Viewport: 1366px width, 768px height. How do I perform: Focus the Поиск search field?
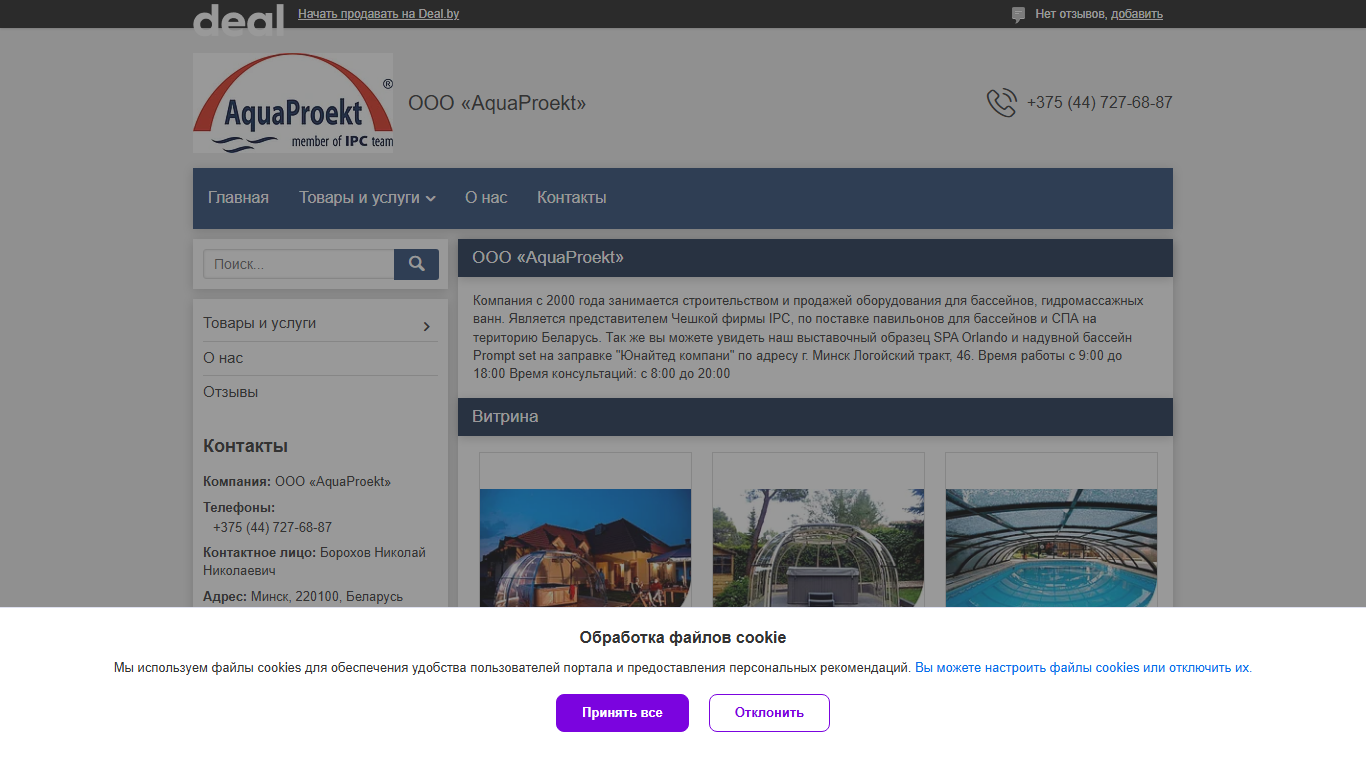[x=299, y=264]
